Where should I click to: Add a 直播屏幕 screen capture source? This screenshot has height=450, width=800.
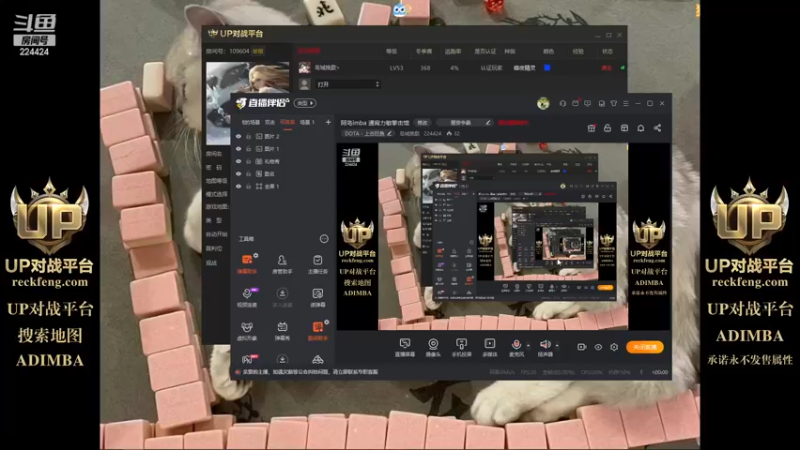[405, 347]
